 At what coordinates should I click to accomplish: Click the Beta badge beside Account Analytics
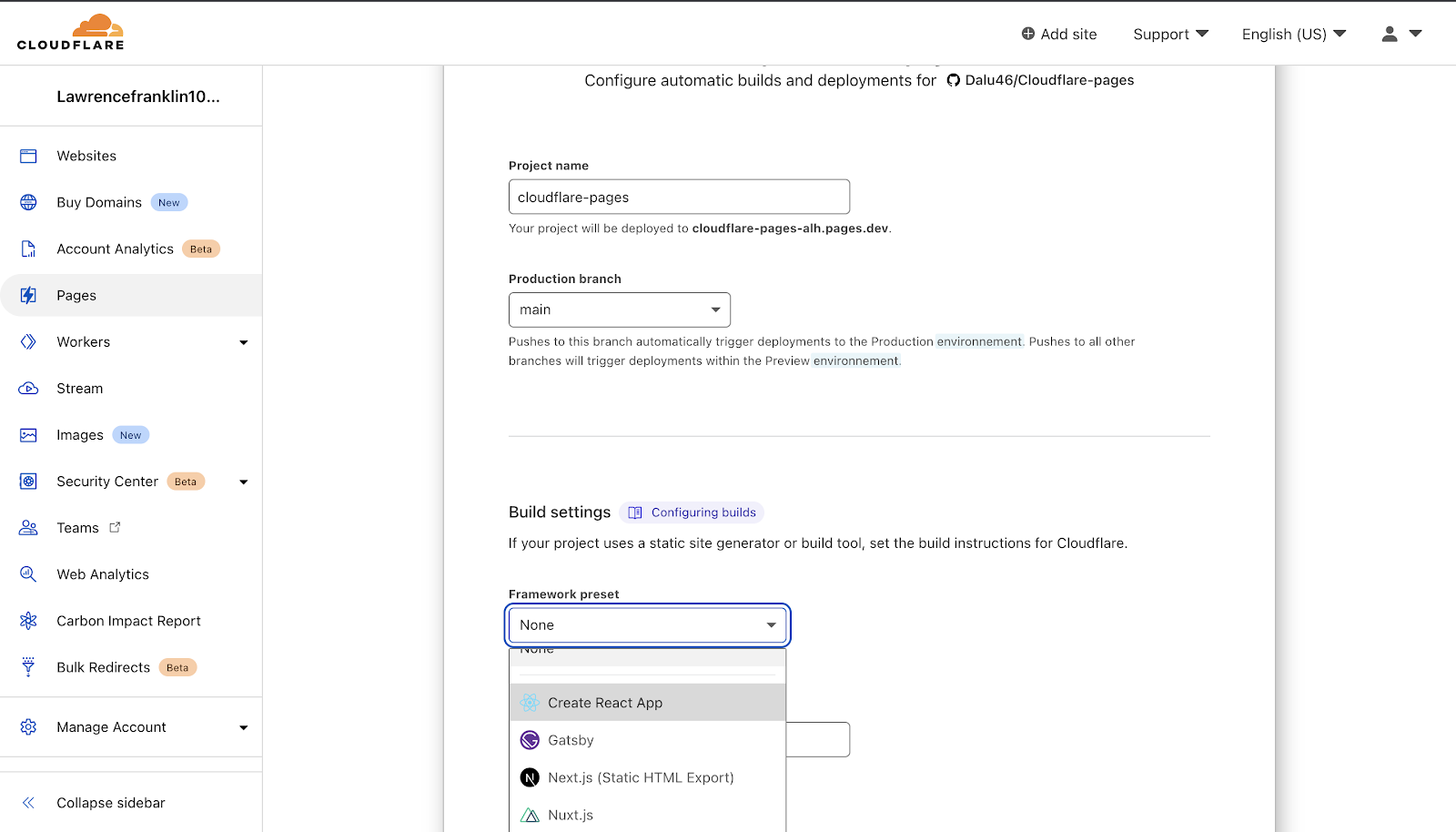coord(201,249)
